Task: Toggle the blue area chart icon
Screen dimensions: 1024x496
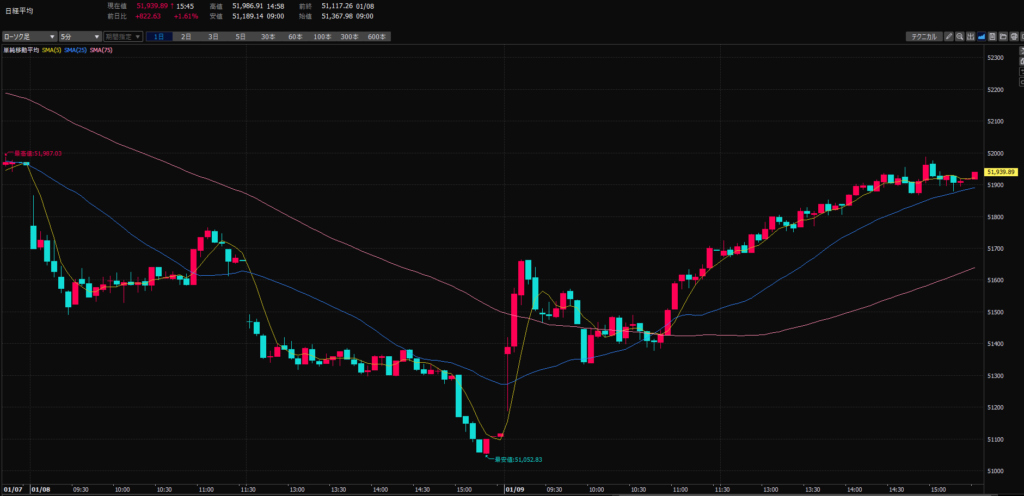Action: [982, 36]
